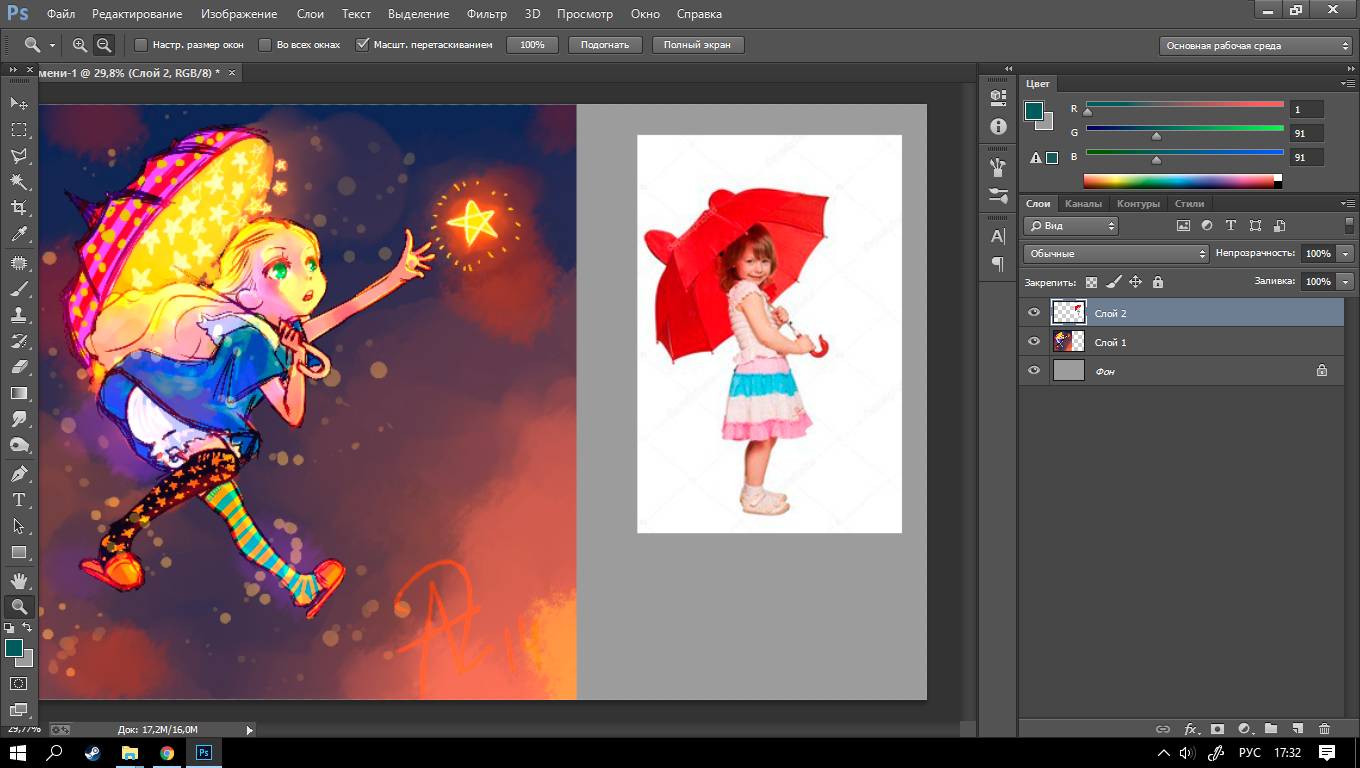The image size is (1360, 768).
Task: Select the Rectangle shape tool
Action: 19,551
